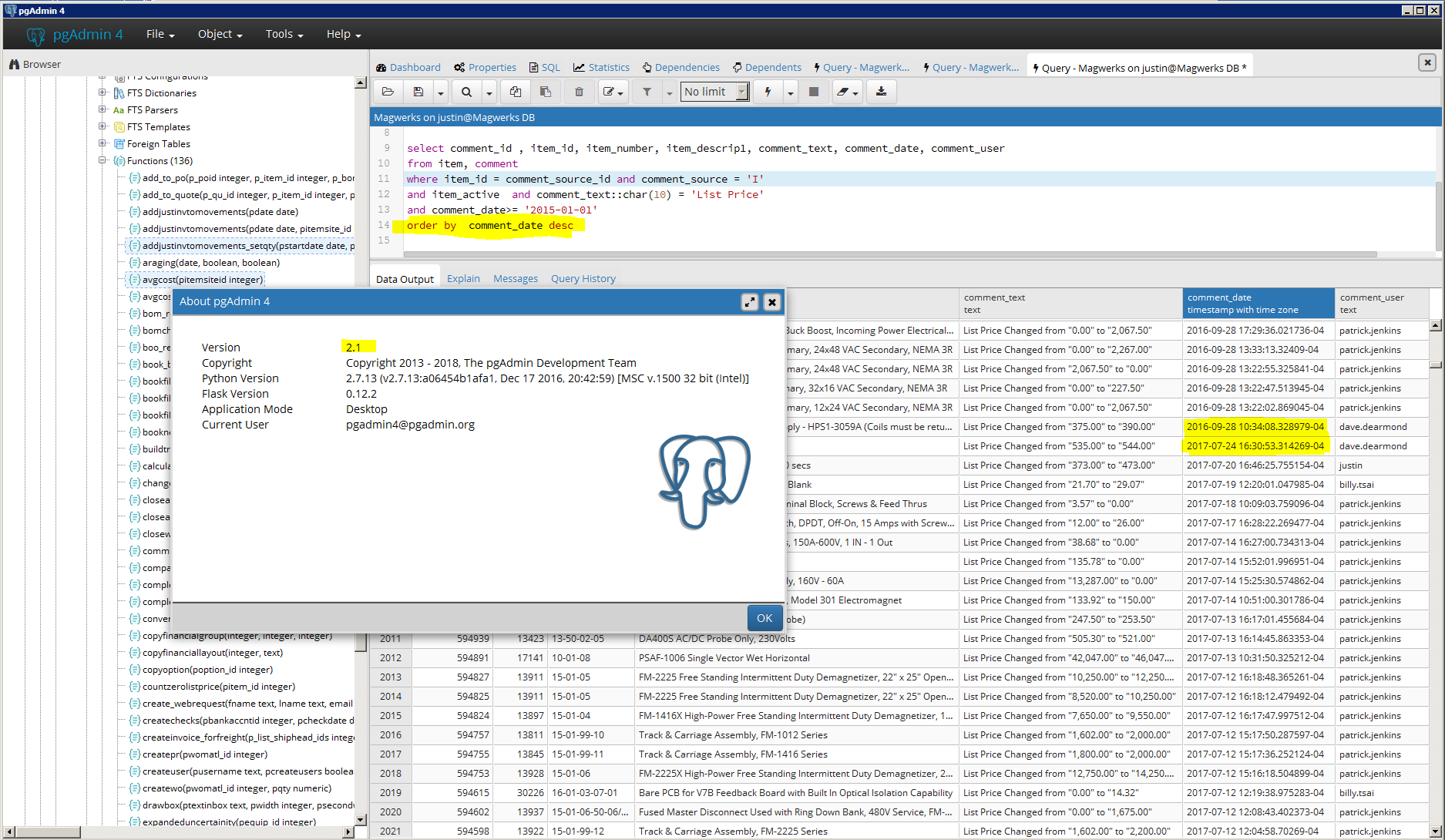Click the 'dave.dearmond' cell dated 2016-09-28
This screenshot has height=840, width=1445.
1383,427
